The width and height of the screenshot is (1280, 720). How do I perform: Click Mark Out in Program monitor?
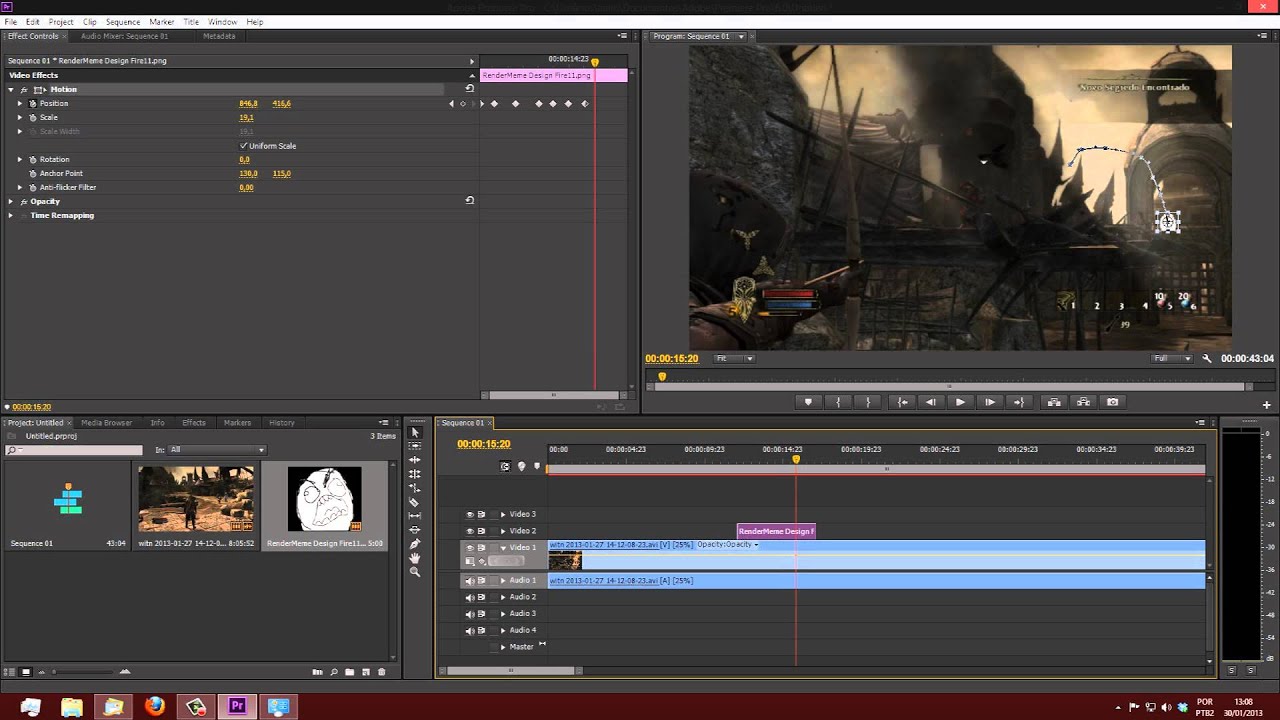tap(868, 402)
